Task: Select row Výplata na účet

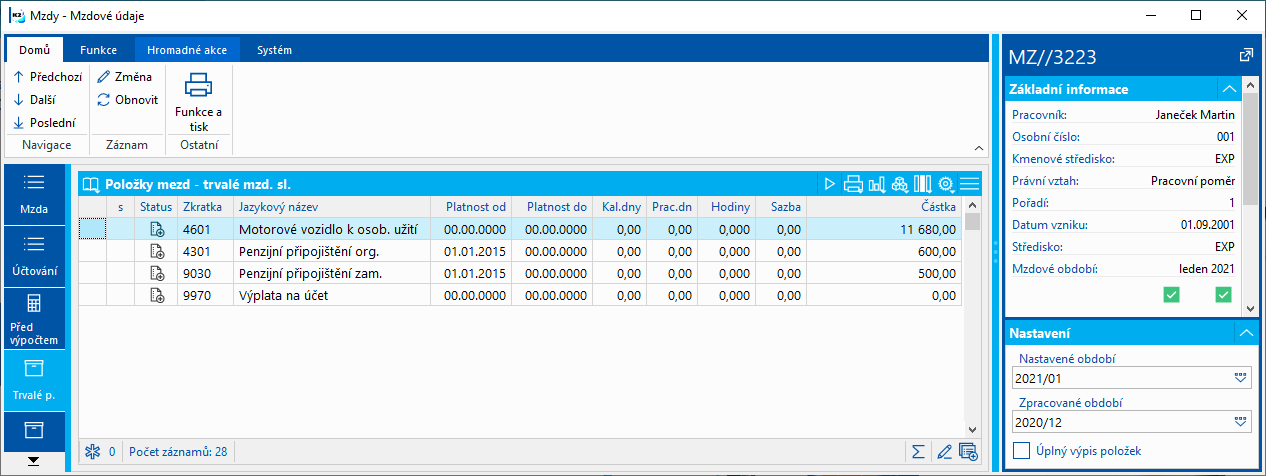Action: coord(520,295)
